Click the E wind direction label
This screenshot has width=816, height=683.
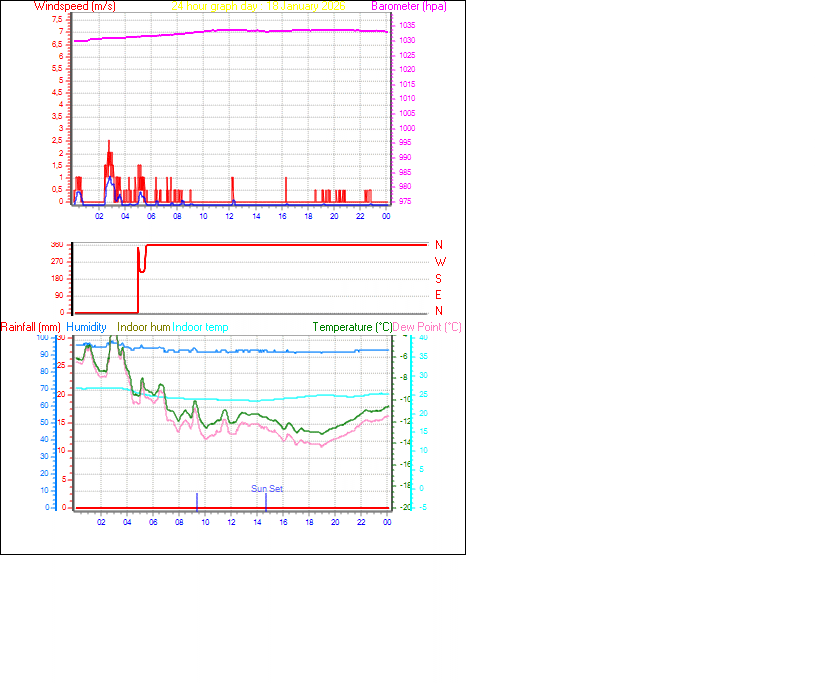(x=438, y=295)
